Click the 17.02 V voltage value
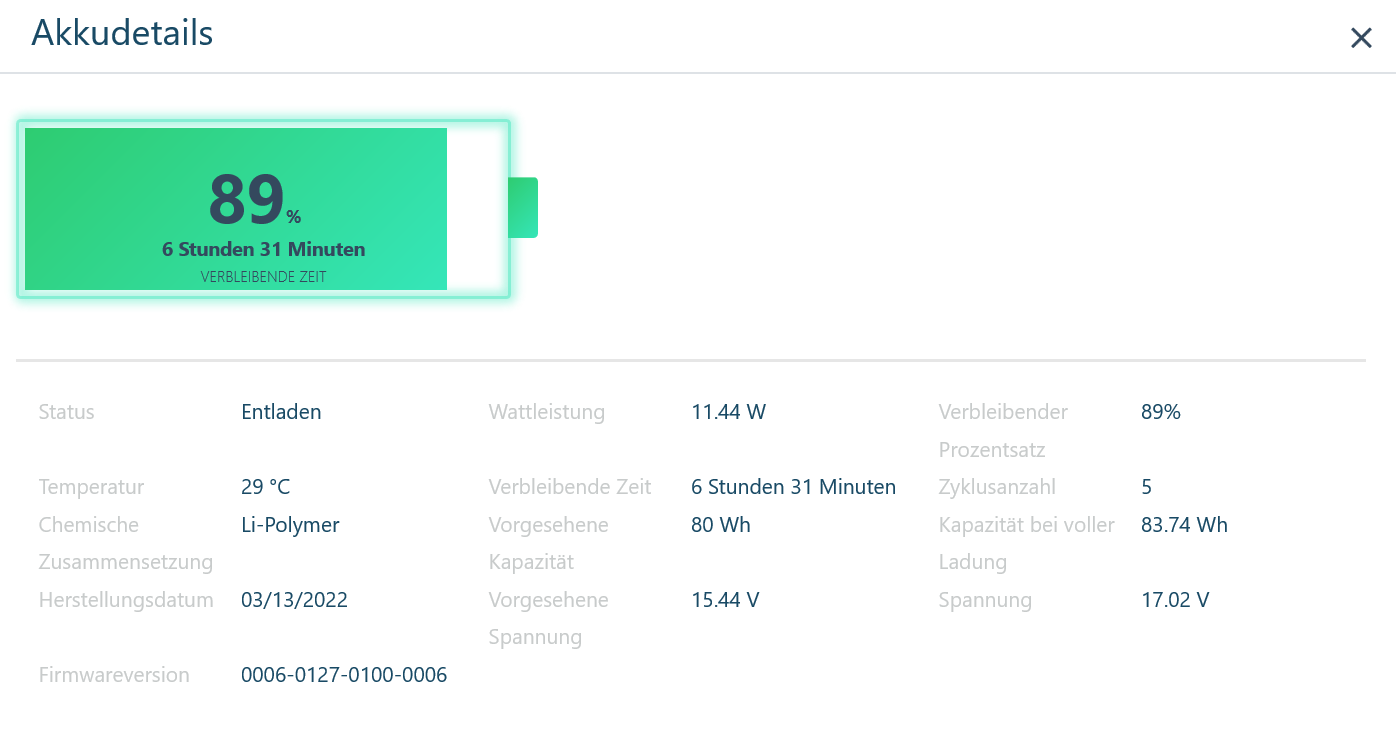The height and width of the screenshot is (733, 1396). coord(1175,600)
